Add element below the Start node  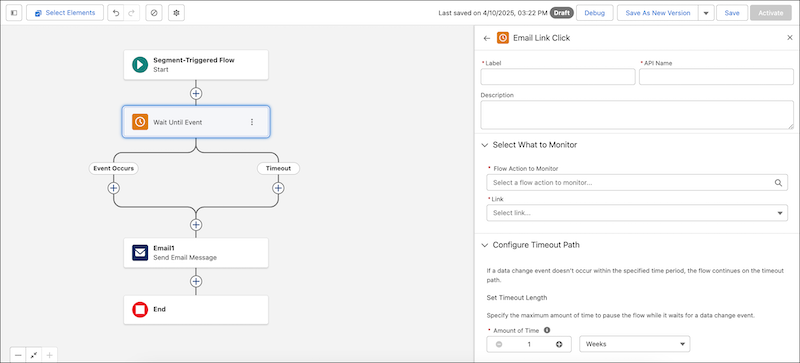click(x=196, y=93)
